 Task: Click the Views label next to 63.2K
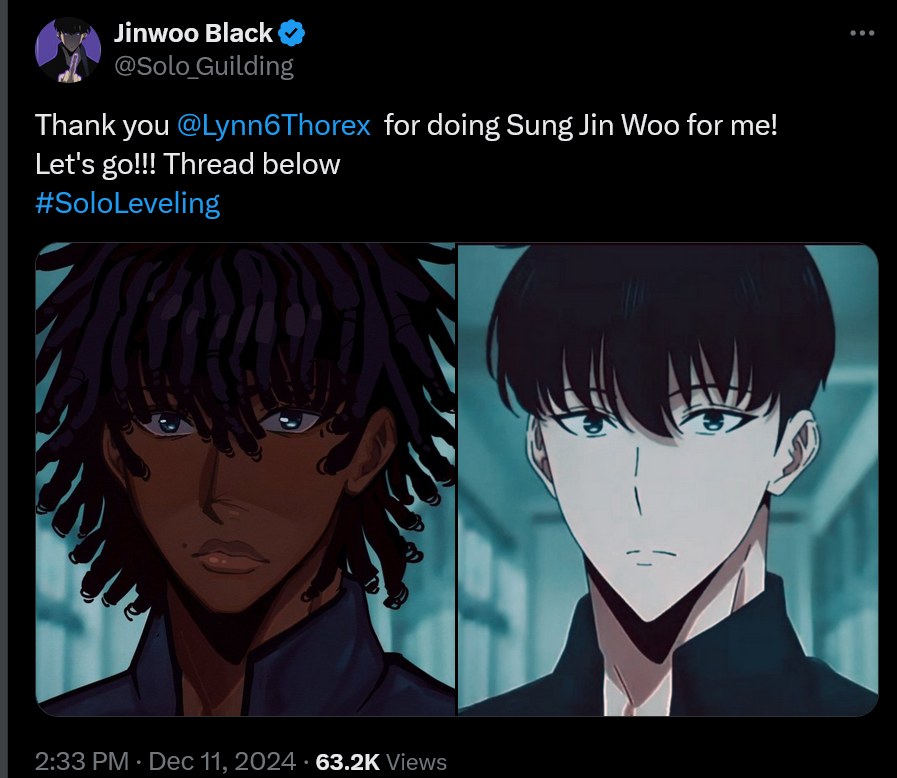pyautogui.click(x=416, y=762)
